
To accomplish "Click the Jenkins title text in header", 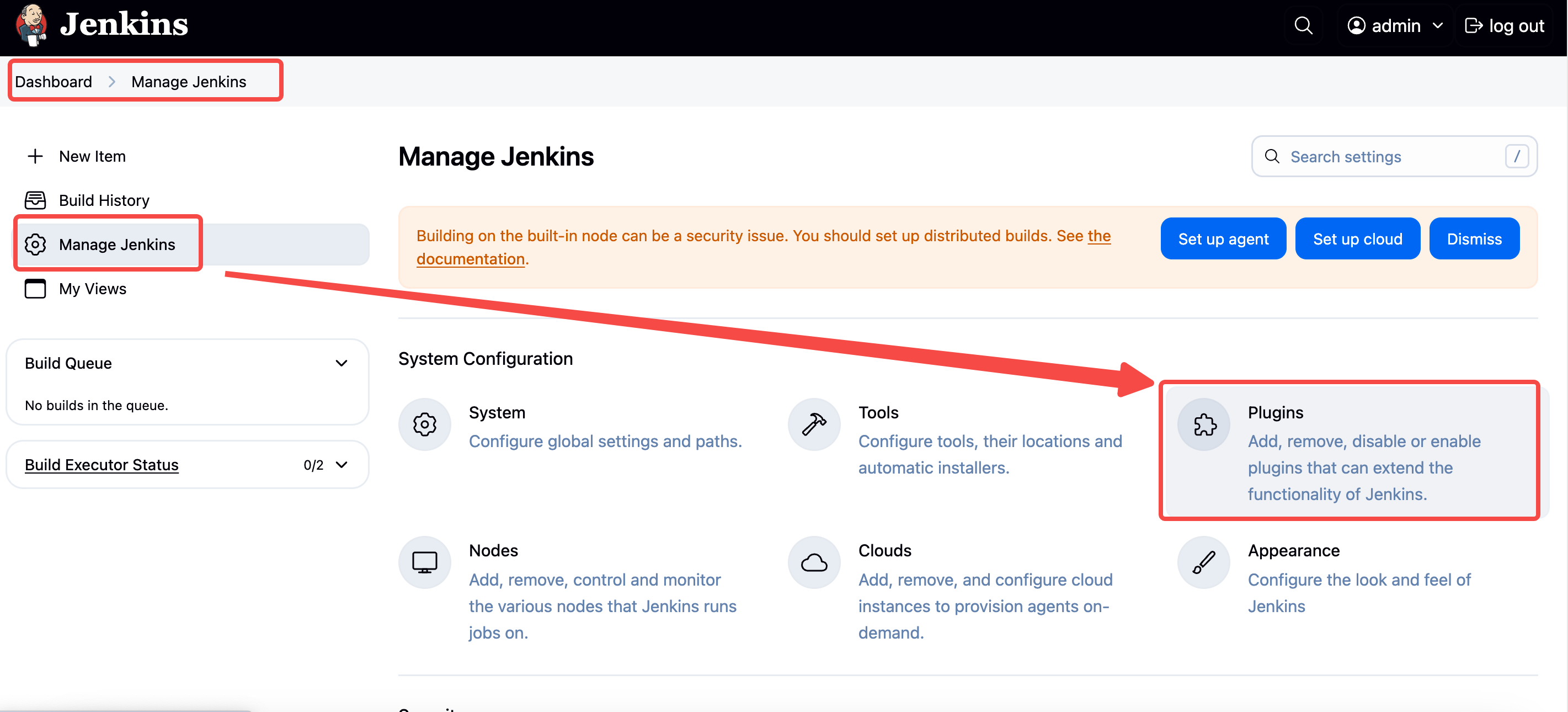I will 124,24.
